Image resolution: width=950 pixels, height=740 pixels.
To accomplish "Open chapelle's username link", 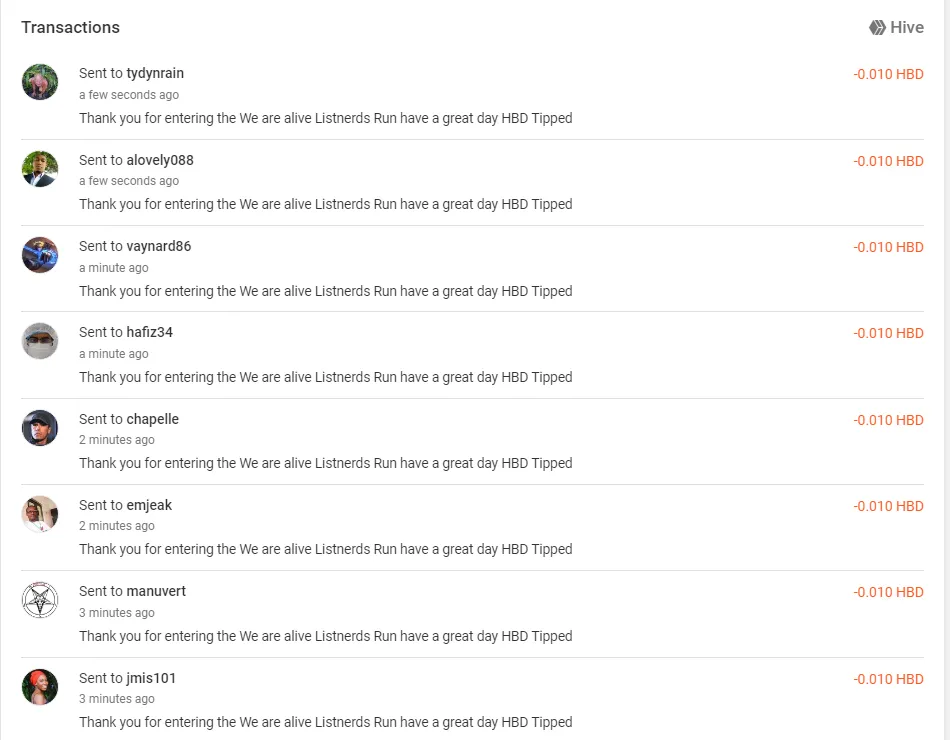I will point(152,419).
